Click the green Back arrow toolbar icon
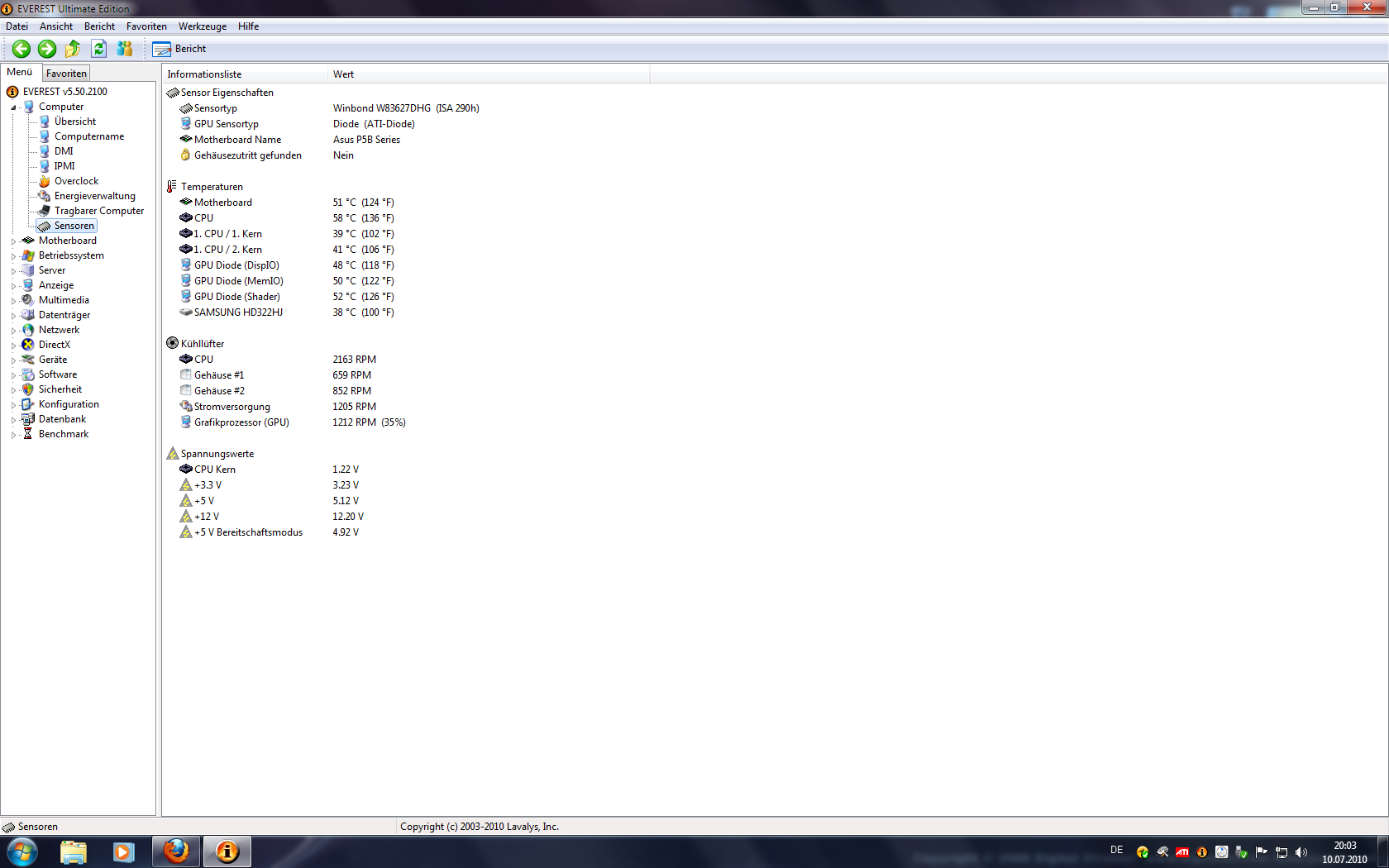 click(x=21, y=49)
